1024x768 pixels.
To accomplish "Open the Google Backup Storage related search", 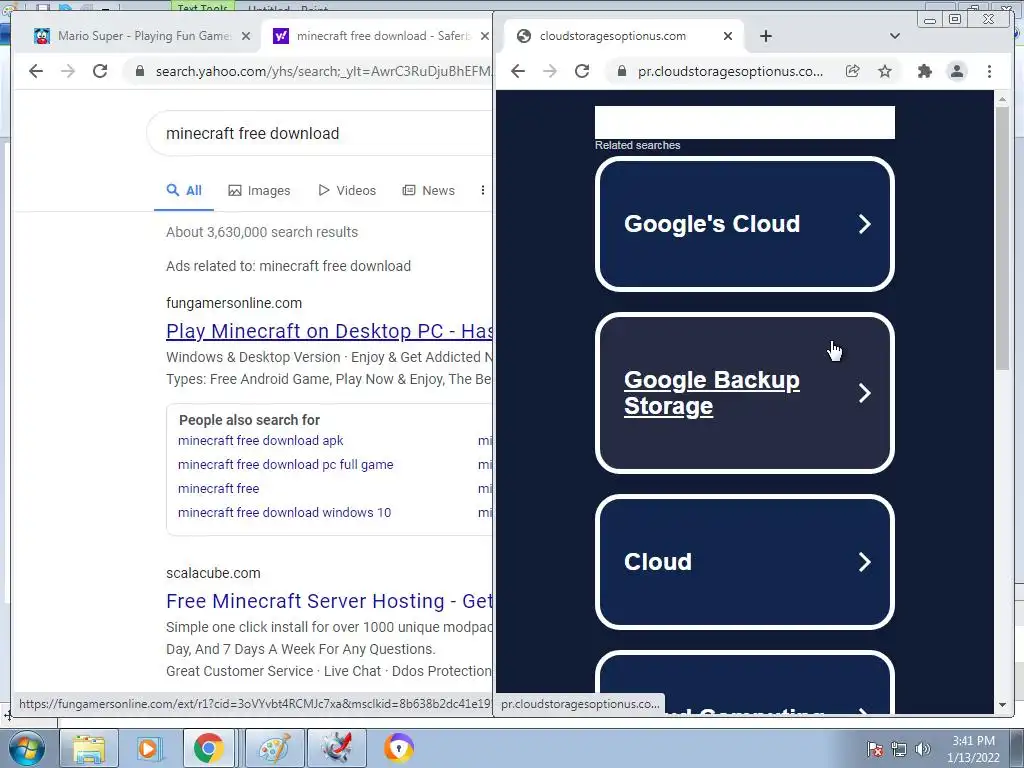I will point(744,393).
